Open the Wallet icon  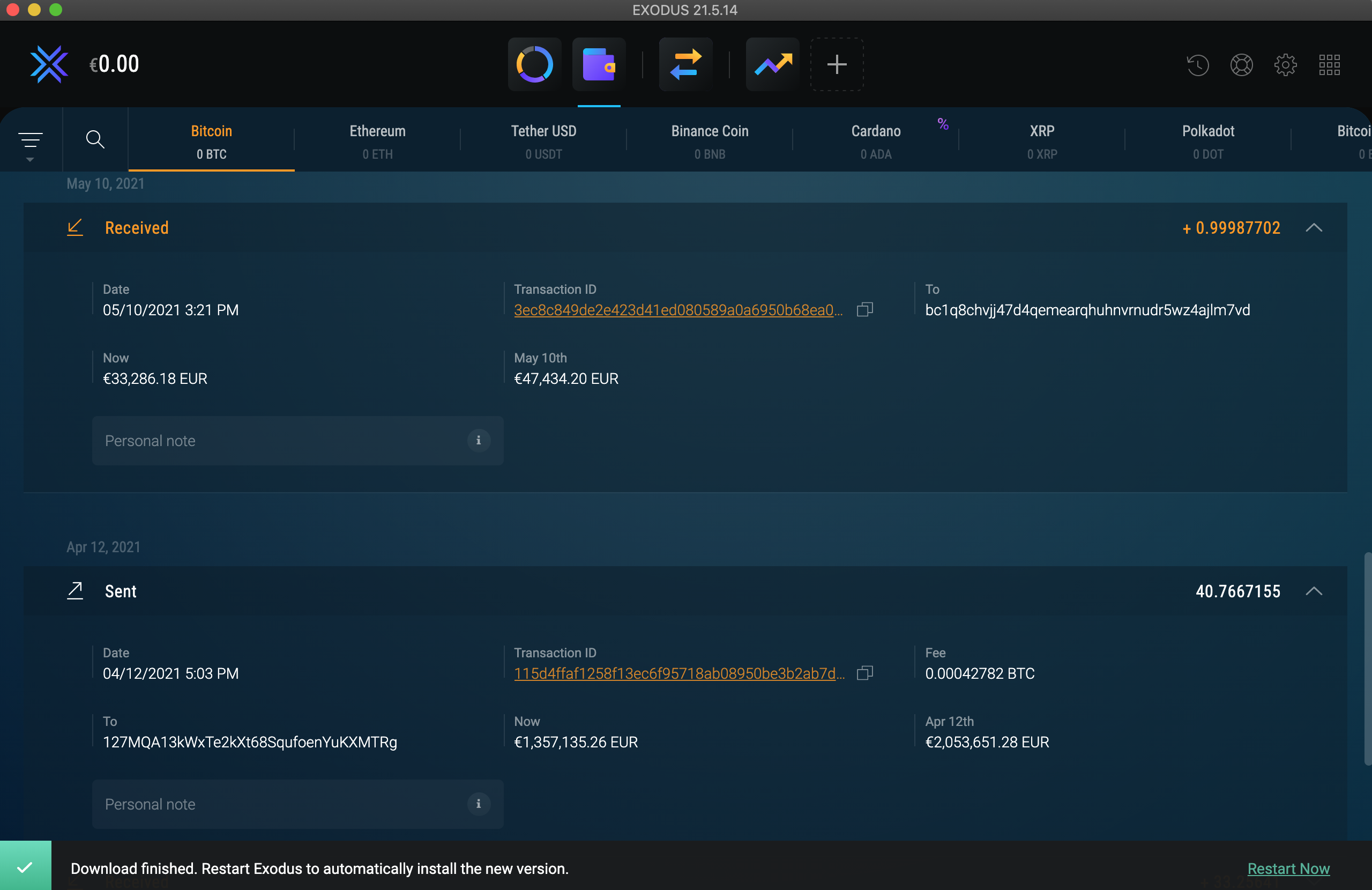599,64
